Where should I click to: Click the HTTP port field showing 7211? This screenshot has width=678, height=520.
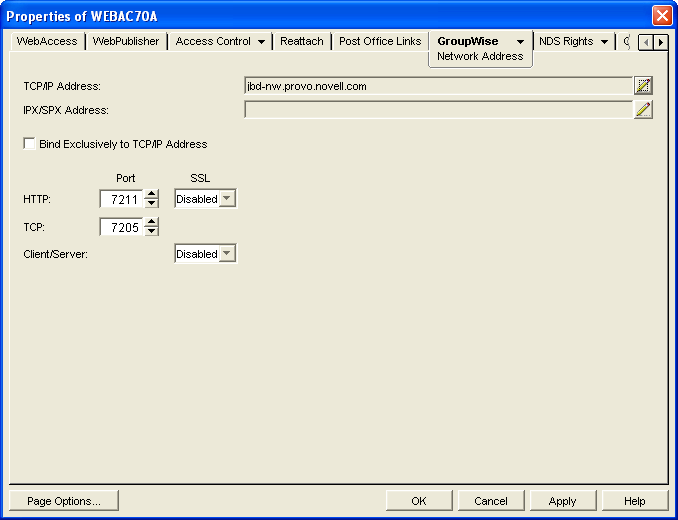click(x=122, y=199)
